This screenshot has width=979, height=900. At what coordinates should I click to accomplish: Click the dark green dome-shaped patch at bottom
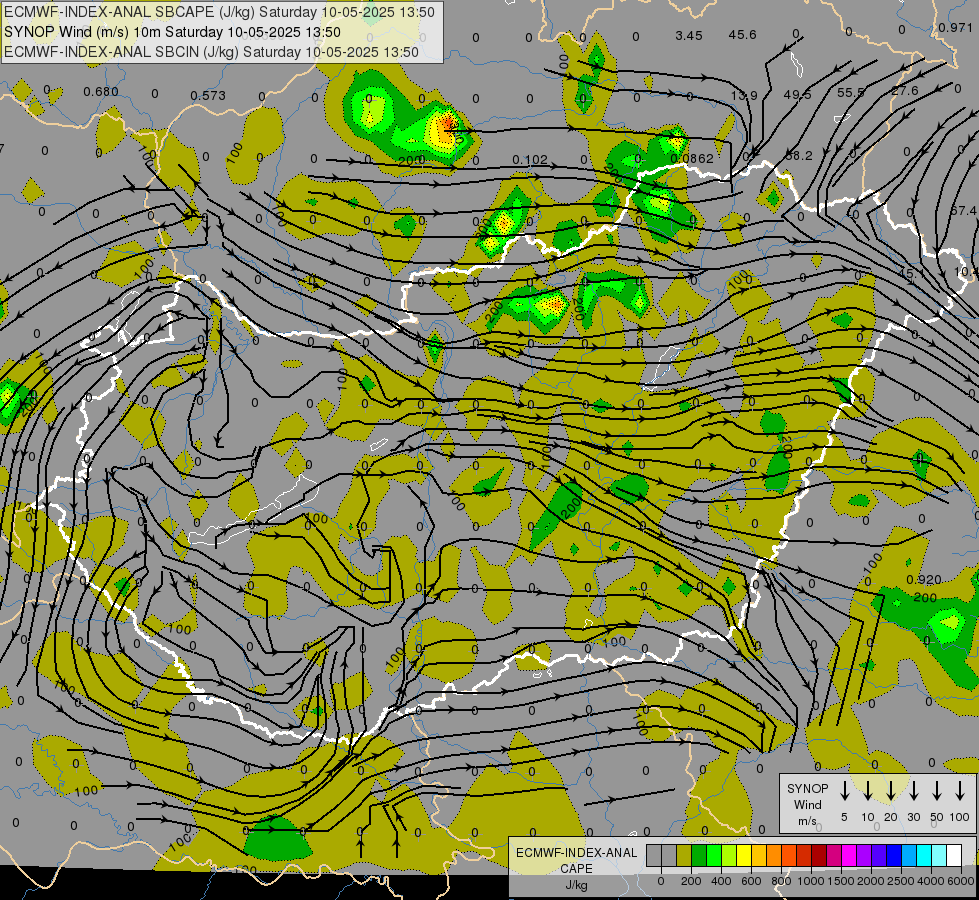(x=277, y=838)
